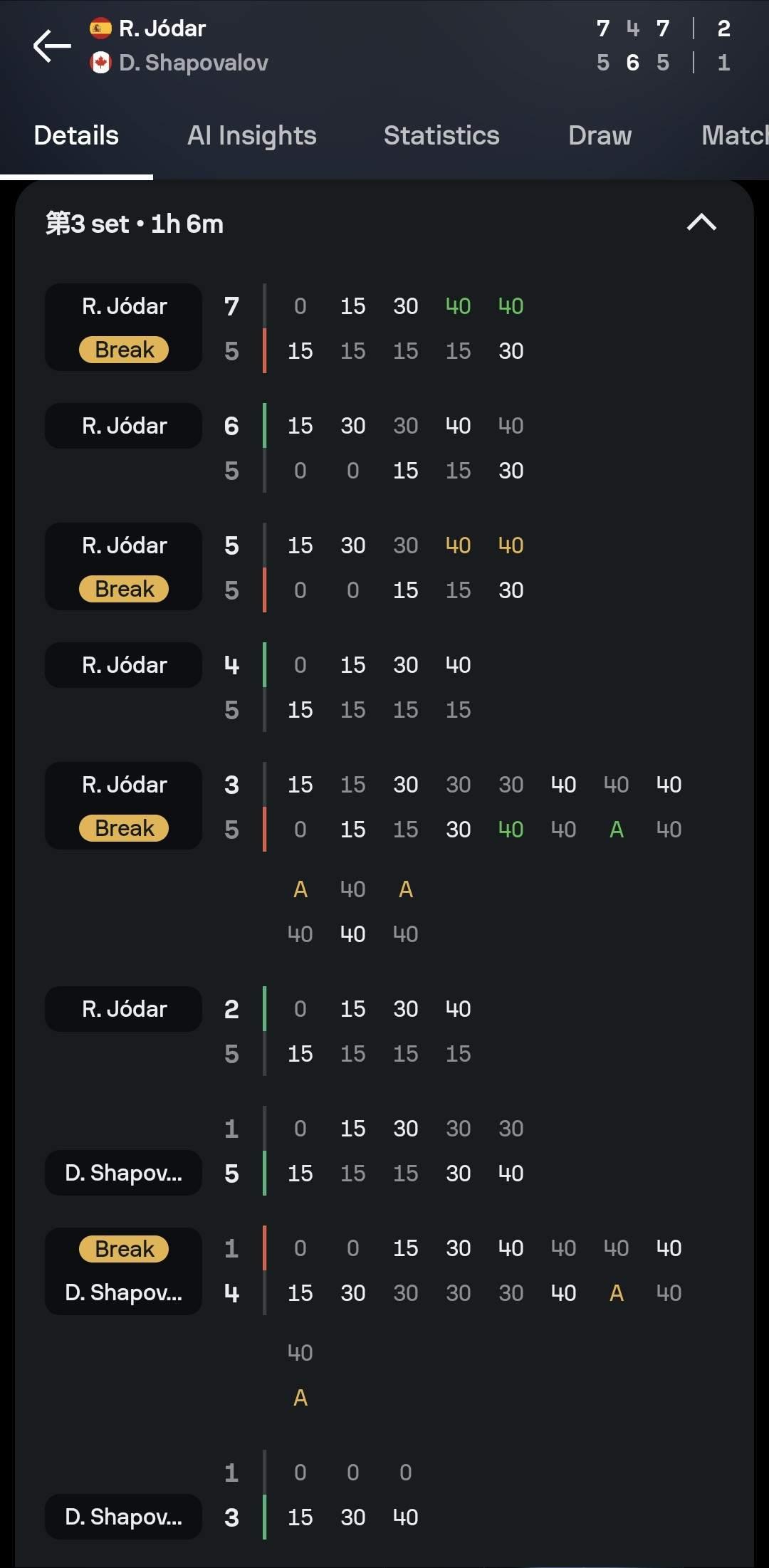Open the Draw tab
Image resolution: width=769 pixels, height=1568 pixels.
(600, 135)
